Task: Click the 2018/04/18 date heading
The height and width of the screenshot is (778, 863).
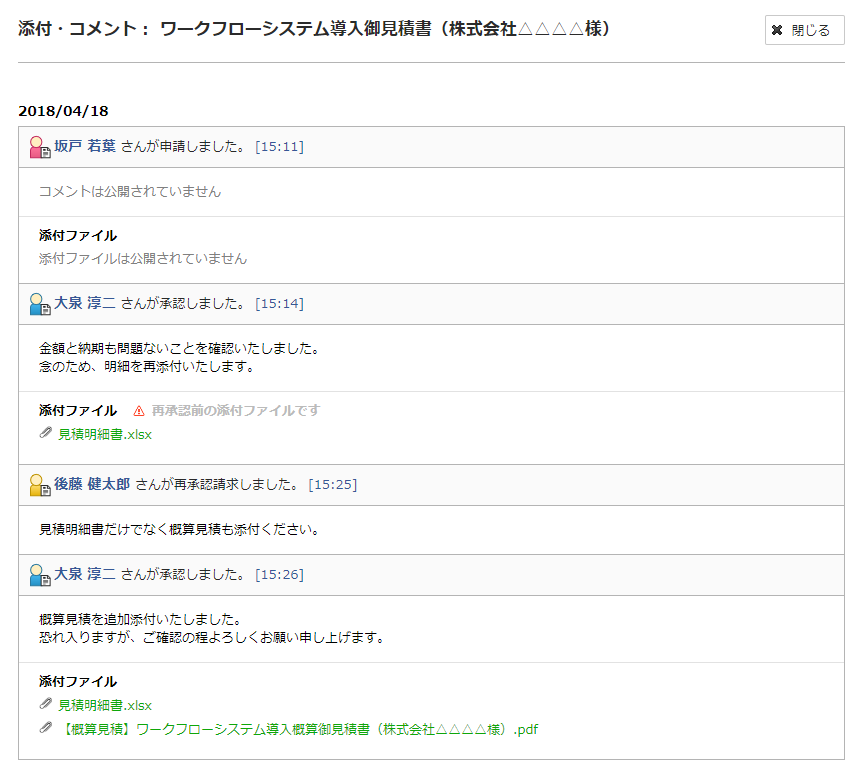Action: pyautogui.click(x=63, y=111)
